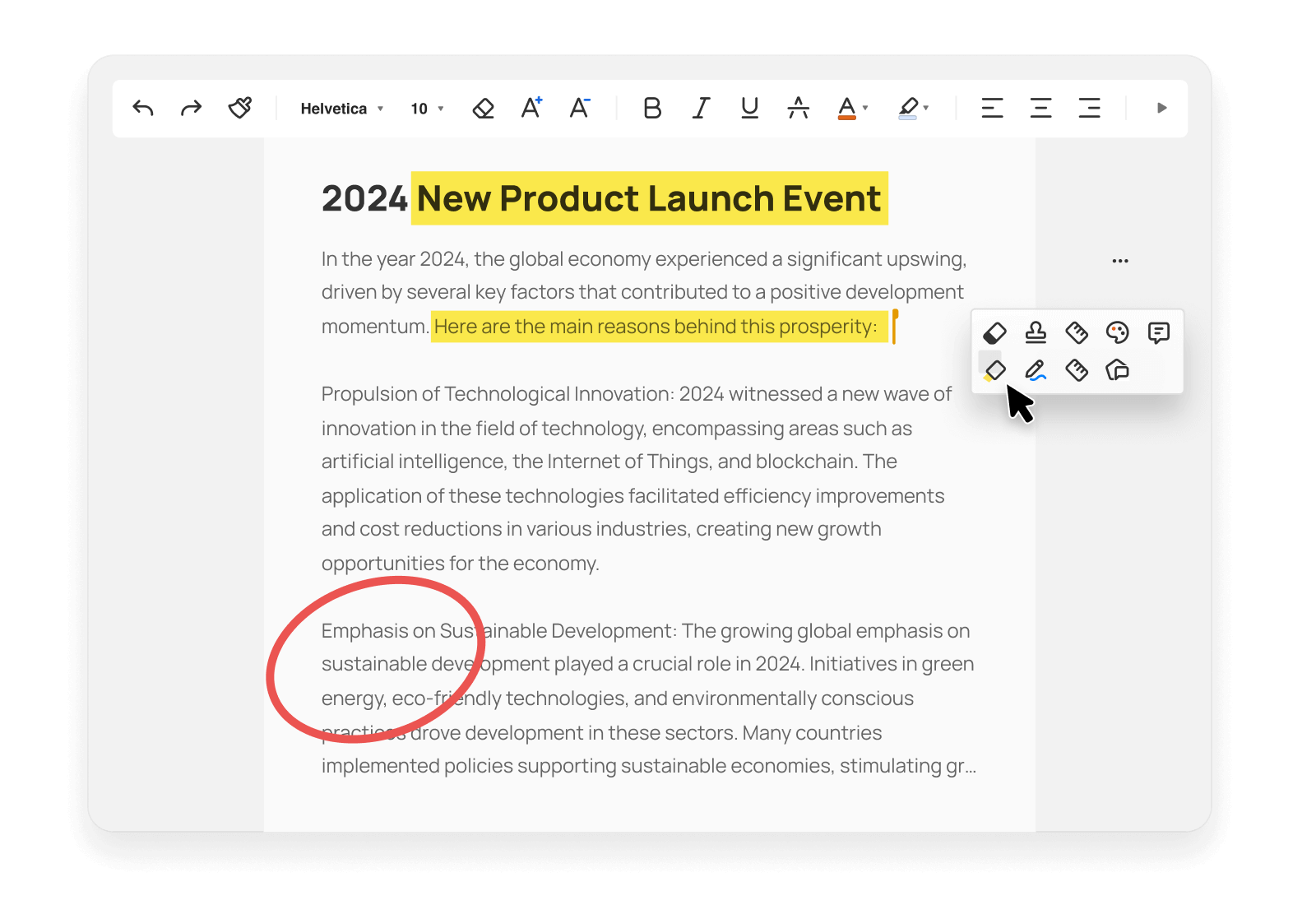This screenshot has width=1316, height=905.
Task: Select the comment note speech-bubble tool
Action: click(x=1158, y=332)
